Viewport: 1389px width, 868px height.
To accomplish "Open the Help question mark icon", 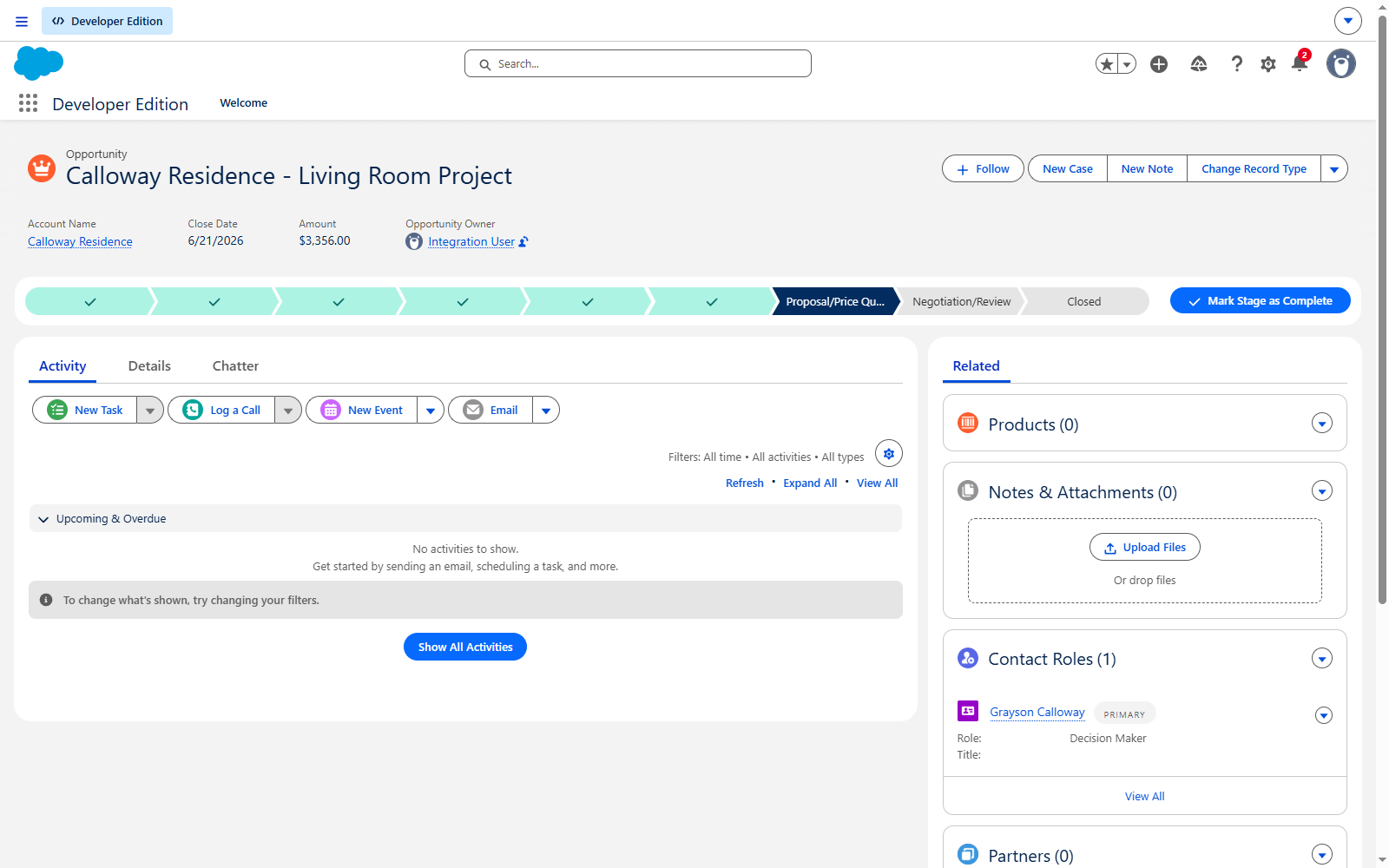I will (x=1237, y=64).
